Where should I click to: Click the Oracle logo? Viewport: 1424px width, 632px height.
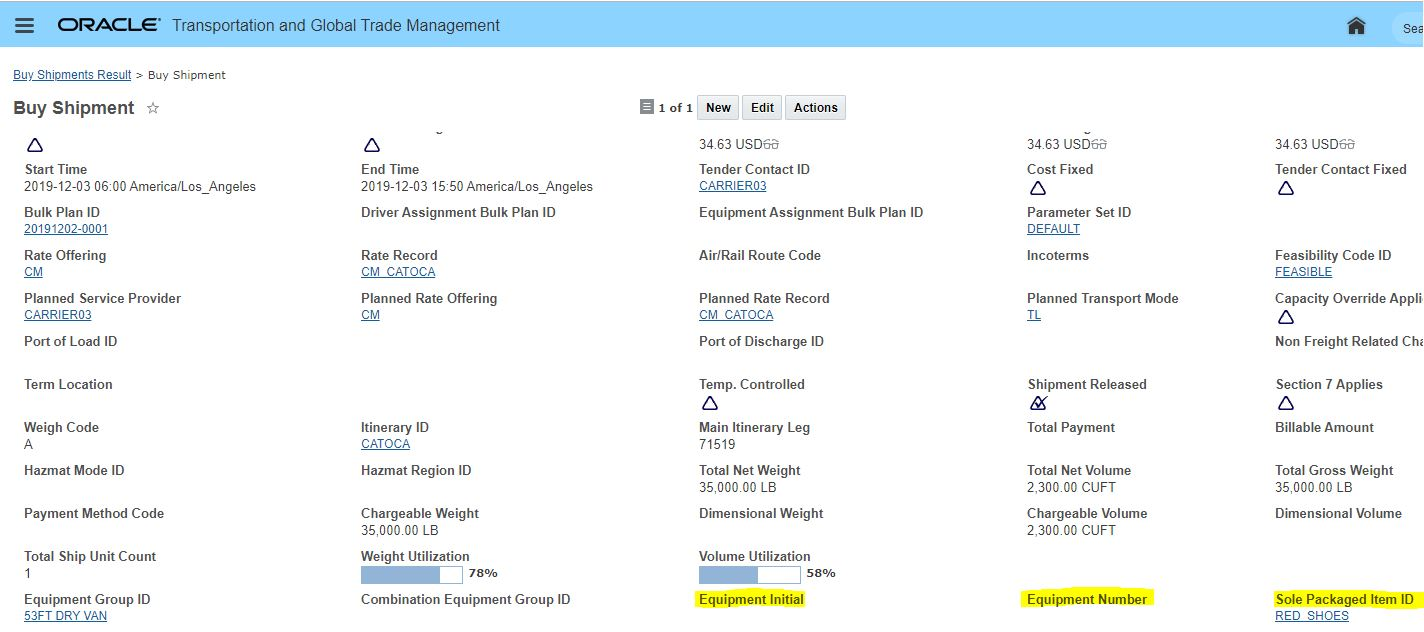[x=108, y=25]
